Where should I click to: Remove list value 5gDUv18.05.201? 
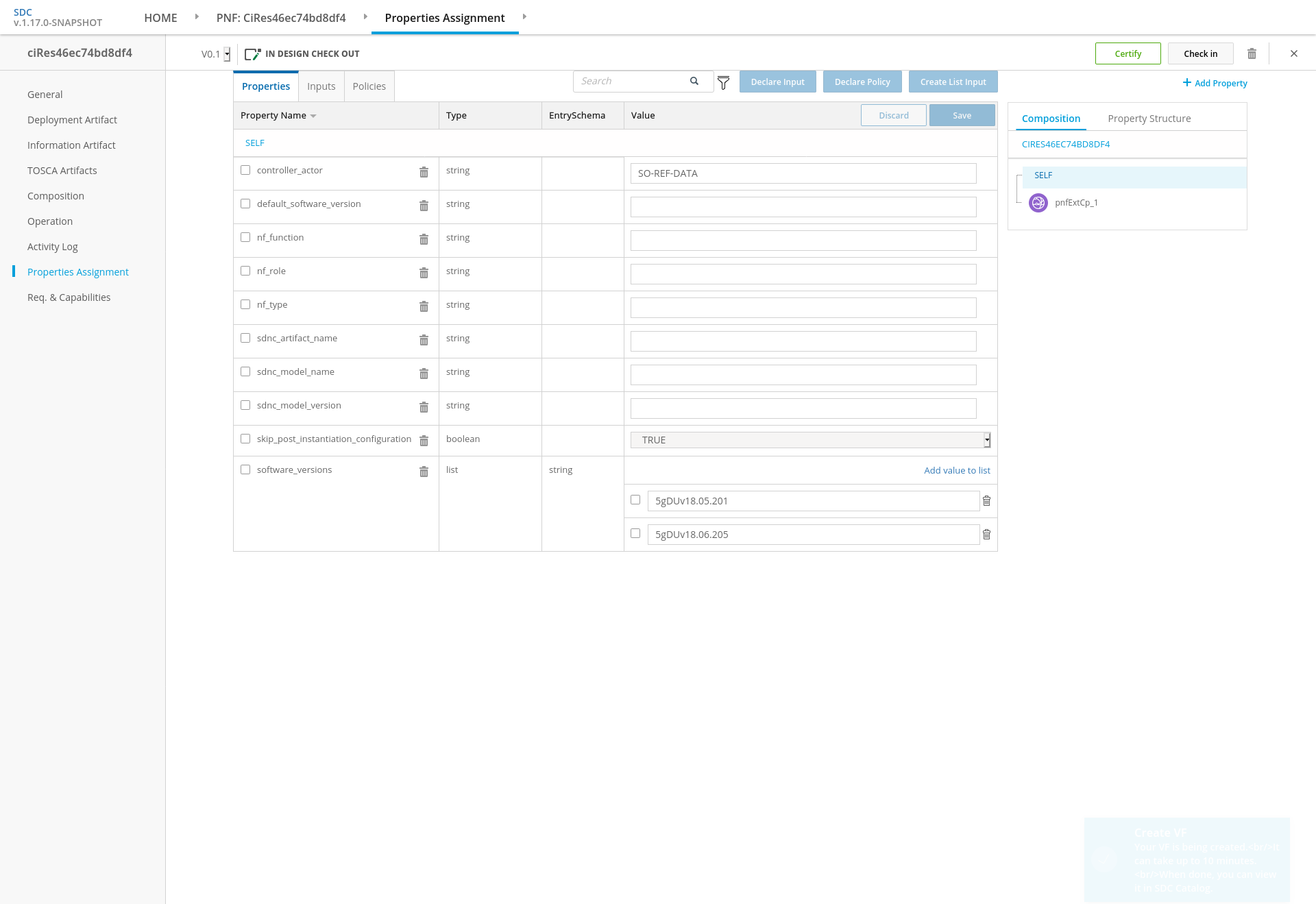point(986,501)
